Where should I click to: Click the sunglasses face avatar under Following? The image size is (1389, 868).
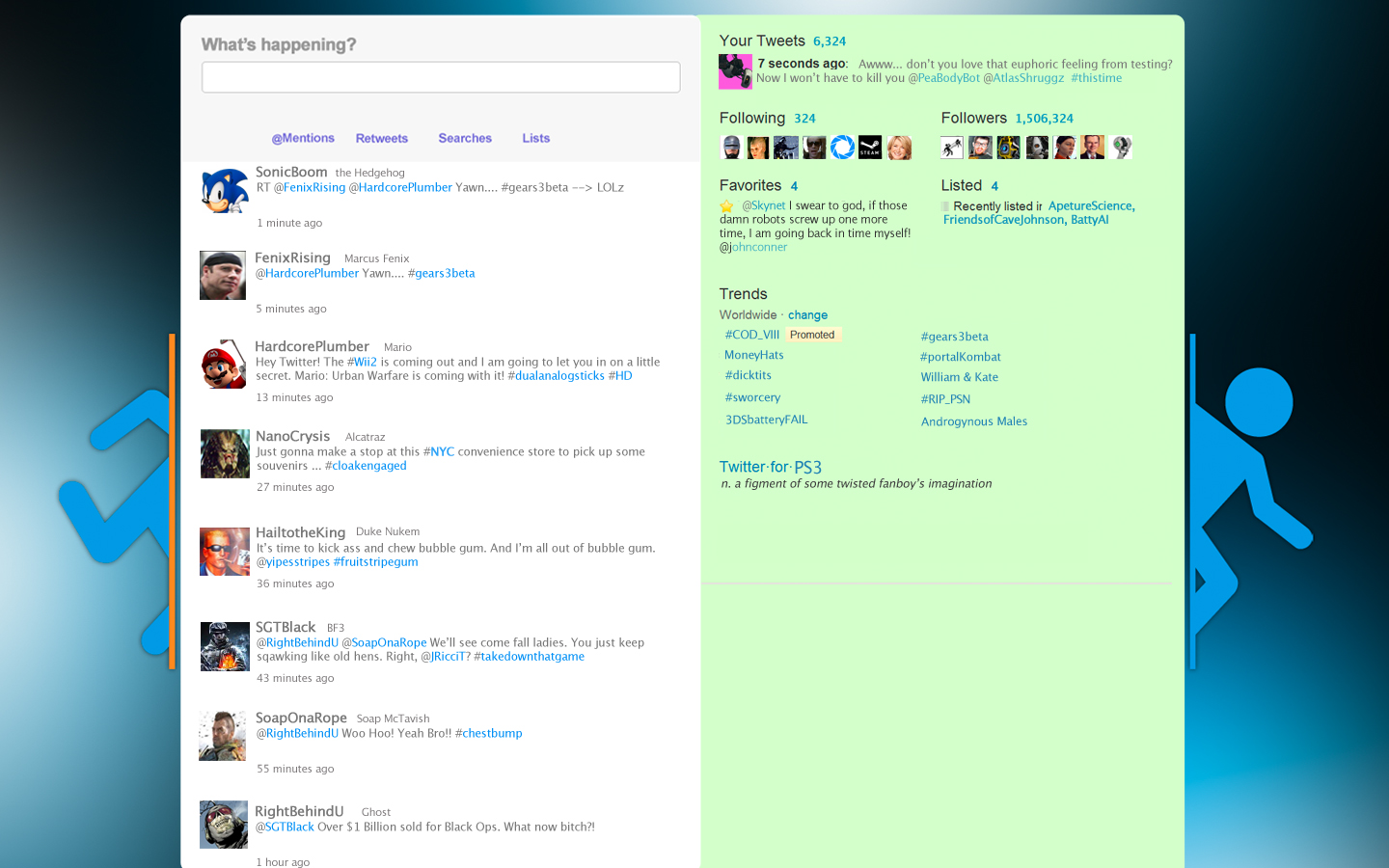coord(814,148)
